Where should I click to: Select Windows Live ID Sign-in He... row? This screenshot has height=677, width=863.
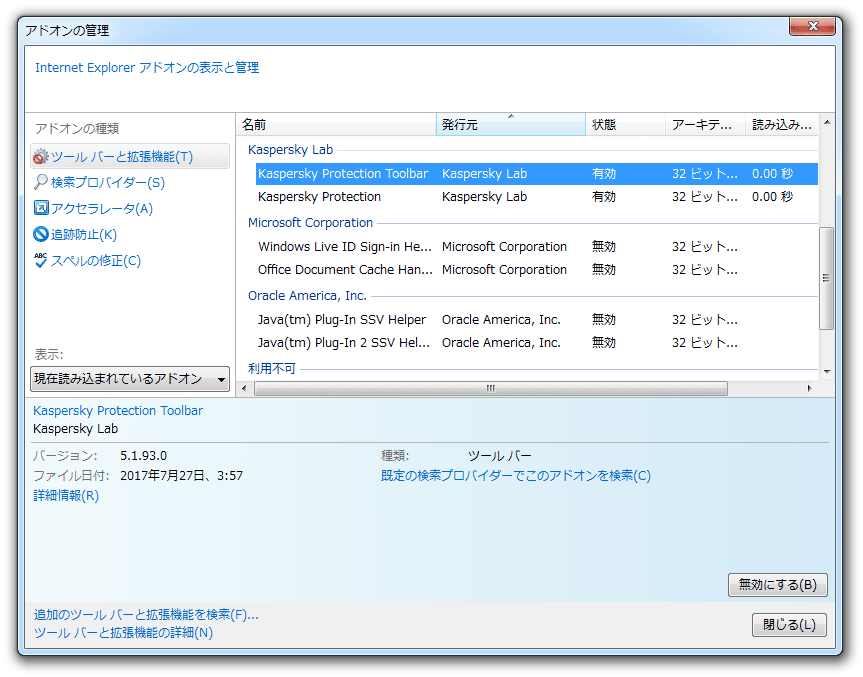point(537,247)
